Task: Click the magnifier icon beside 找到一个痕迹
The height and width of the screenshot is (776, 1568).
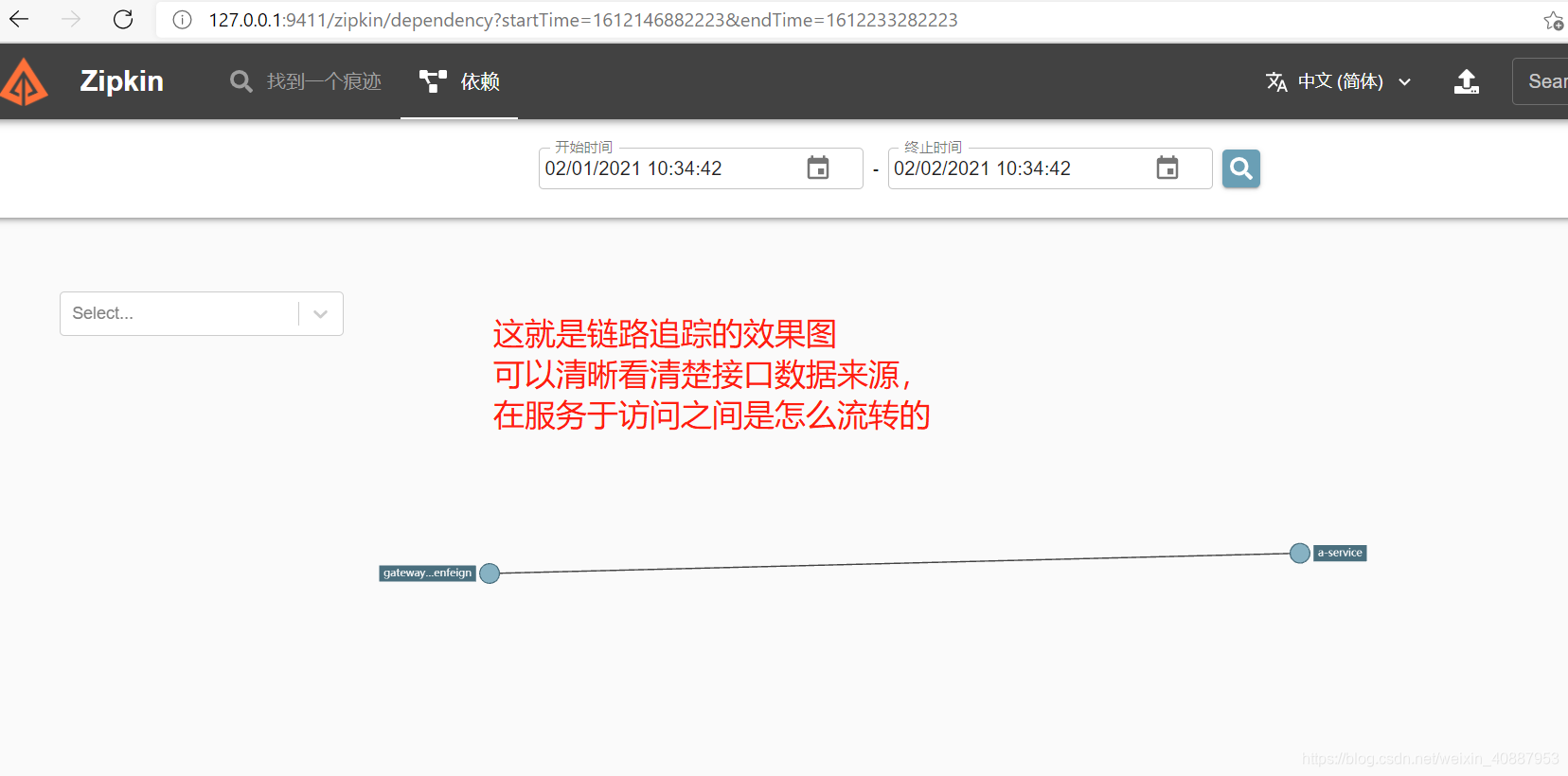Action: coord(241,81)
